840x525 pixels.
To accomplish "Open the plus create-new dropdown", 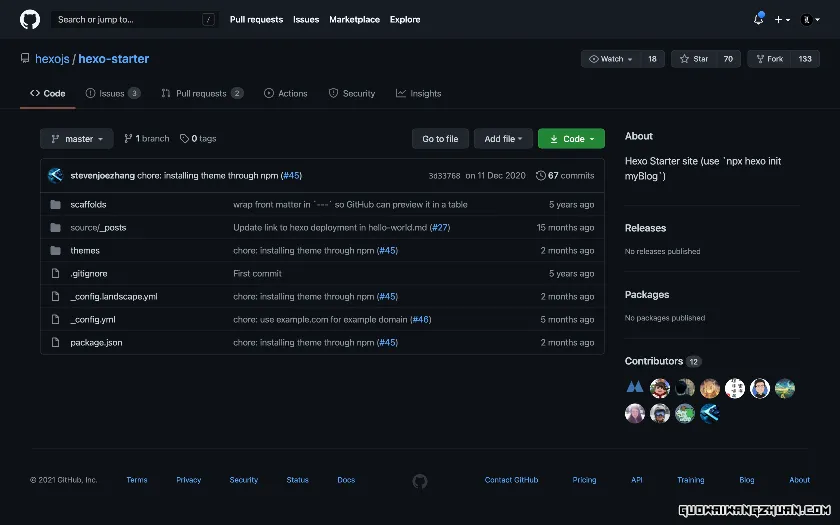I will (782, 19).
